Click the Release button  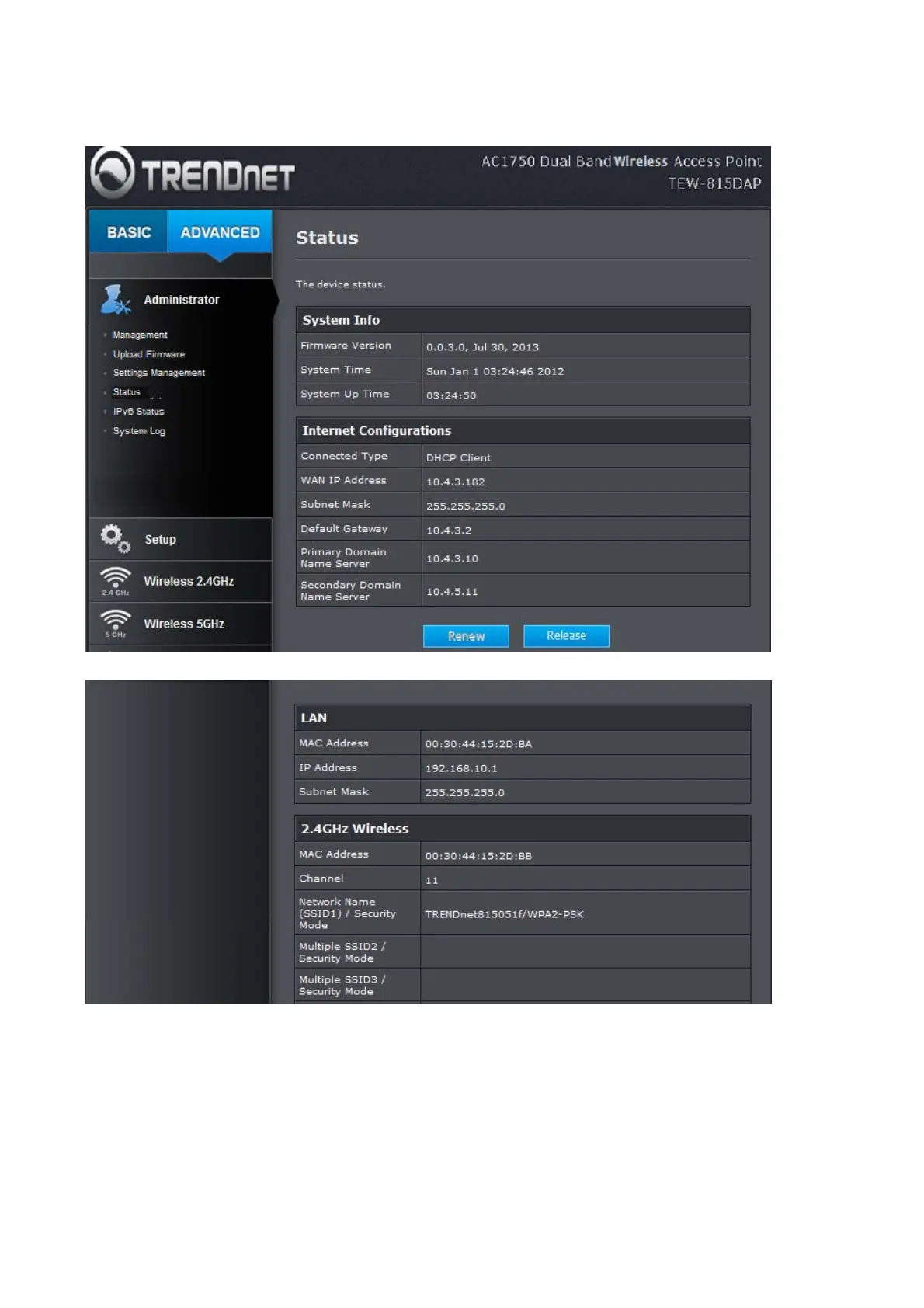click(x=566, y=636)
